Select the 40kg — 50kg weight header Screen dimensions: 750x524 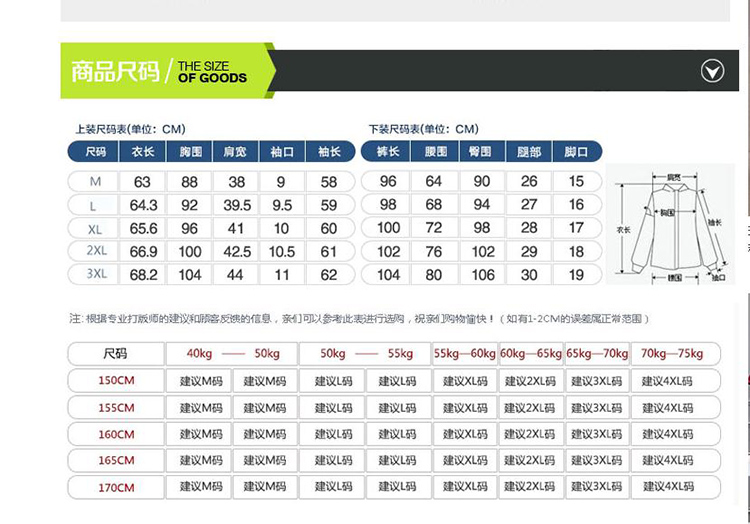(x=232, y=354)
